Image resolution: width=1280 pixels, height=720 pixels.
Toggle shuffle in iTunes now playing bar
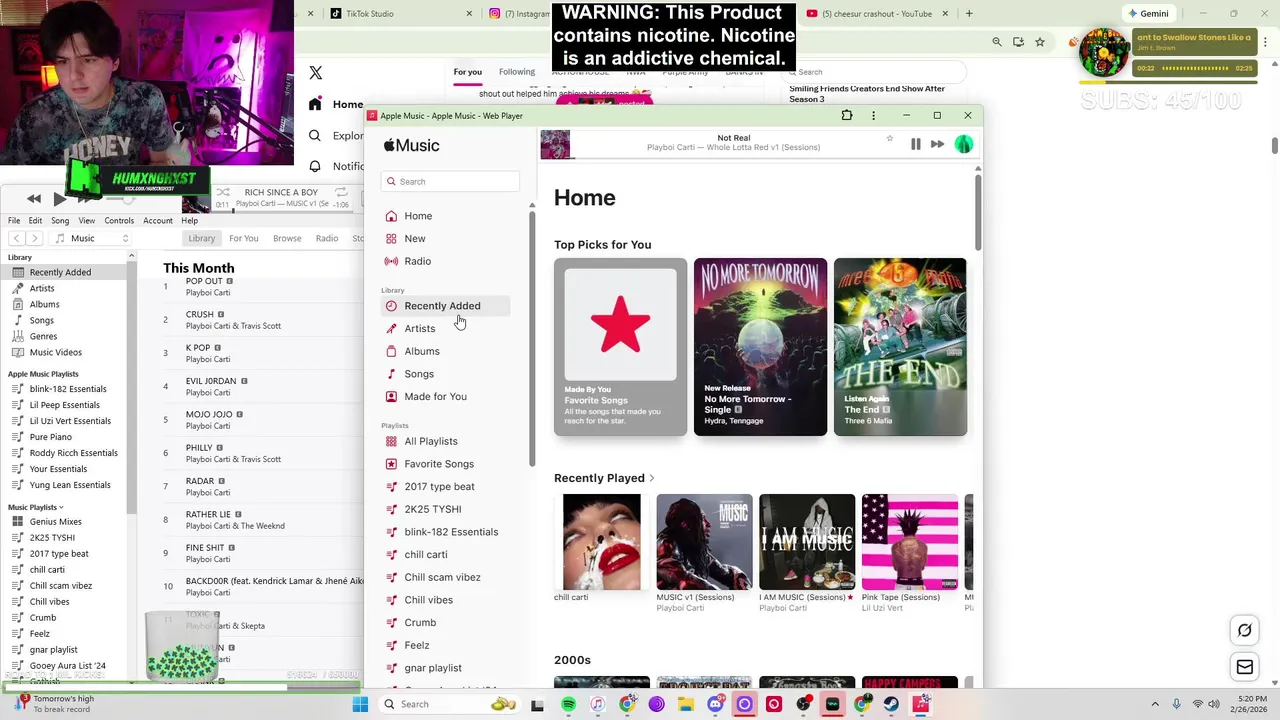222,192
